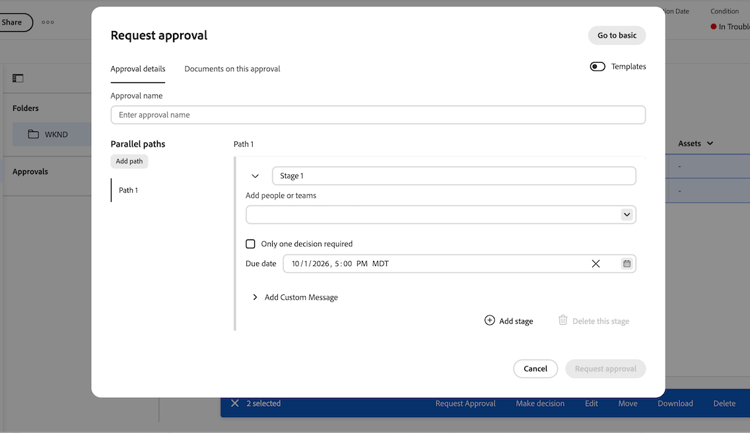Select Path 1 in parallel paths list
The width and height of the screenshot is (750, 433).
pos(128,190)
